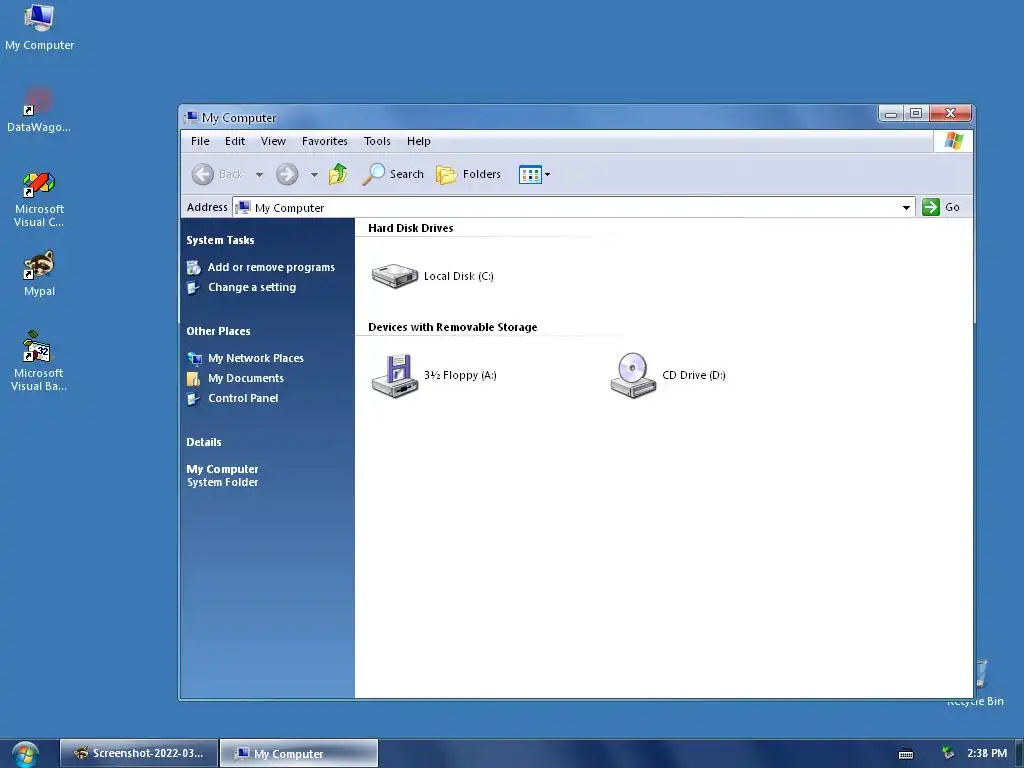Click the Forward navigation arrow

pyautogui.click(x=287, y=174)
